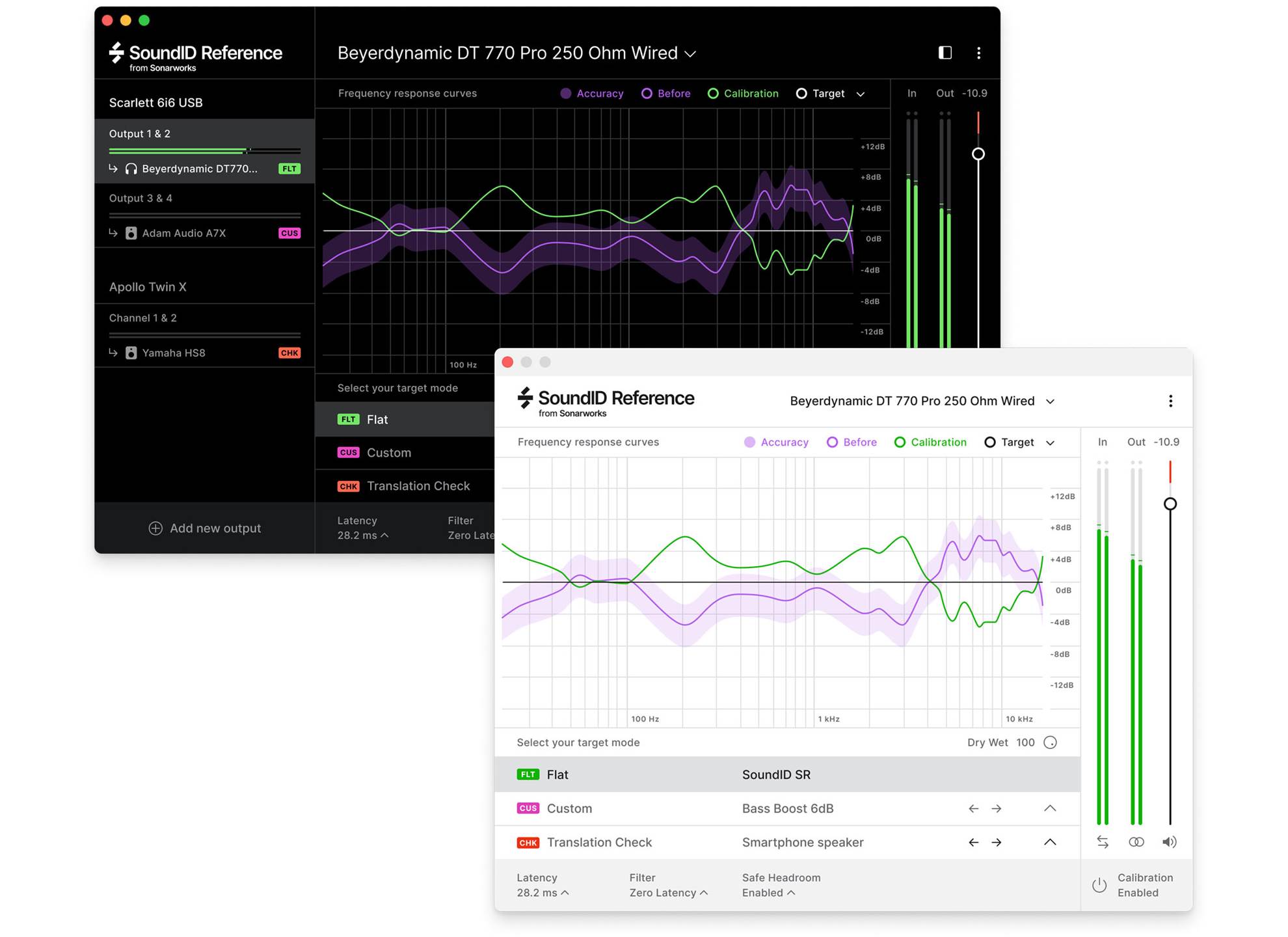This screenshot has height=937, width=1288.
Task: Click output volume slider handle light window
Action: tap(1170, 504)
